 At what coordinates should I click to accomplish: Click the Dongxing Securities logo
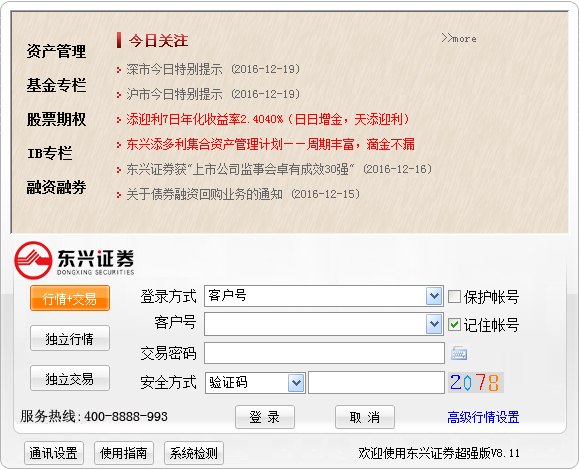tap(74, 260)
